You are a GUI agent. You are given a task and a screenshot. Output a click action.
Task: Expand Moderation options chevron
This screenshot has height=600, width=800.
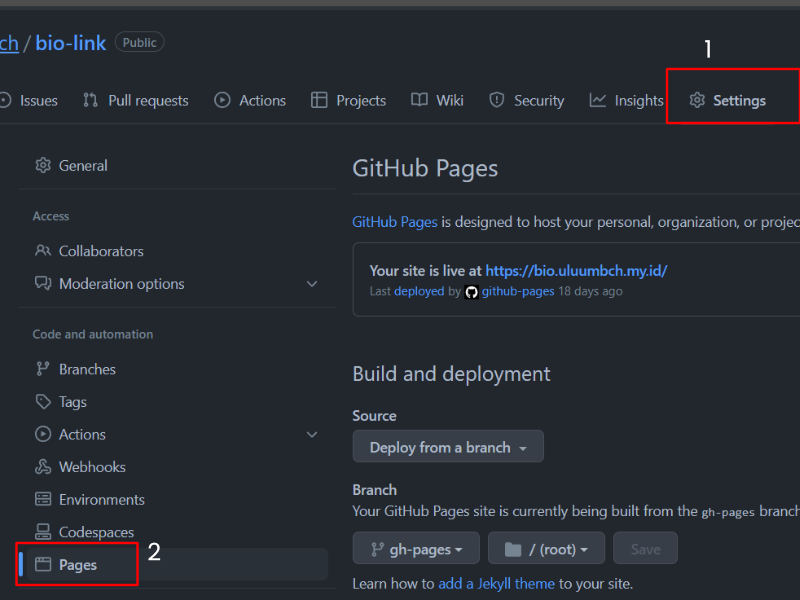coord(312,284)
